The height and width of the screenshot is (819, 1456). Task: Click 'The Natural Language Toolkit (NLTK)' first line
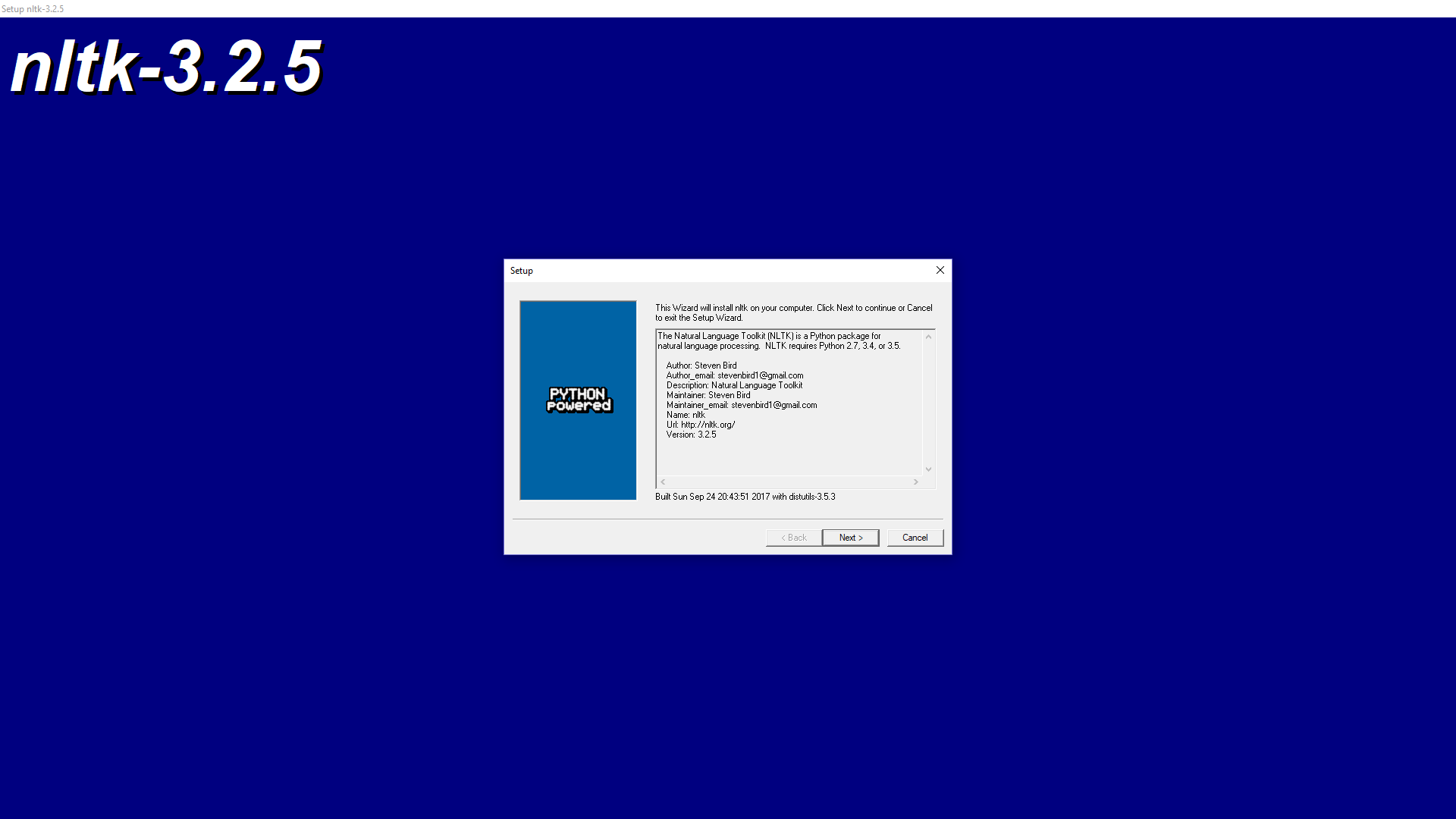click(x=769, y=336)
